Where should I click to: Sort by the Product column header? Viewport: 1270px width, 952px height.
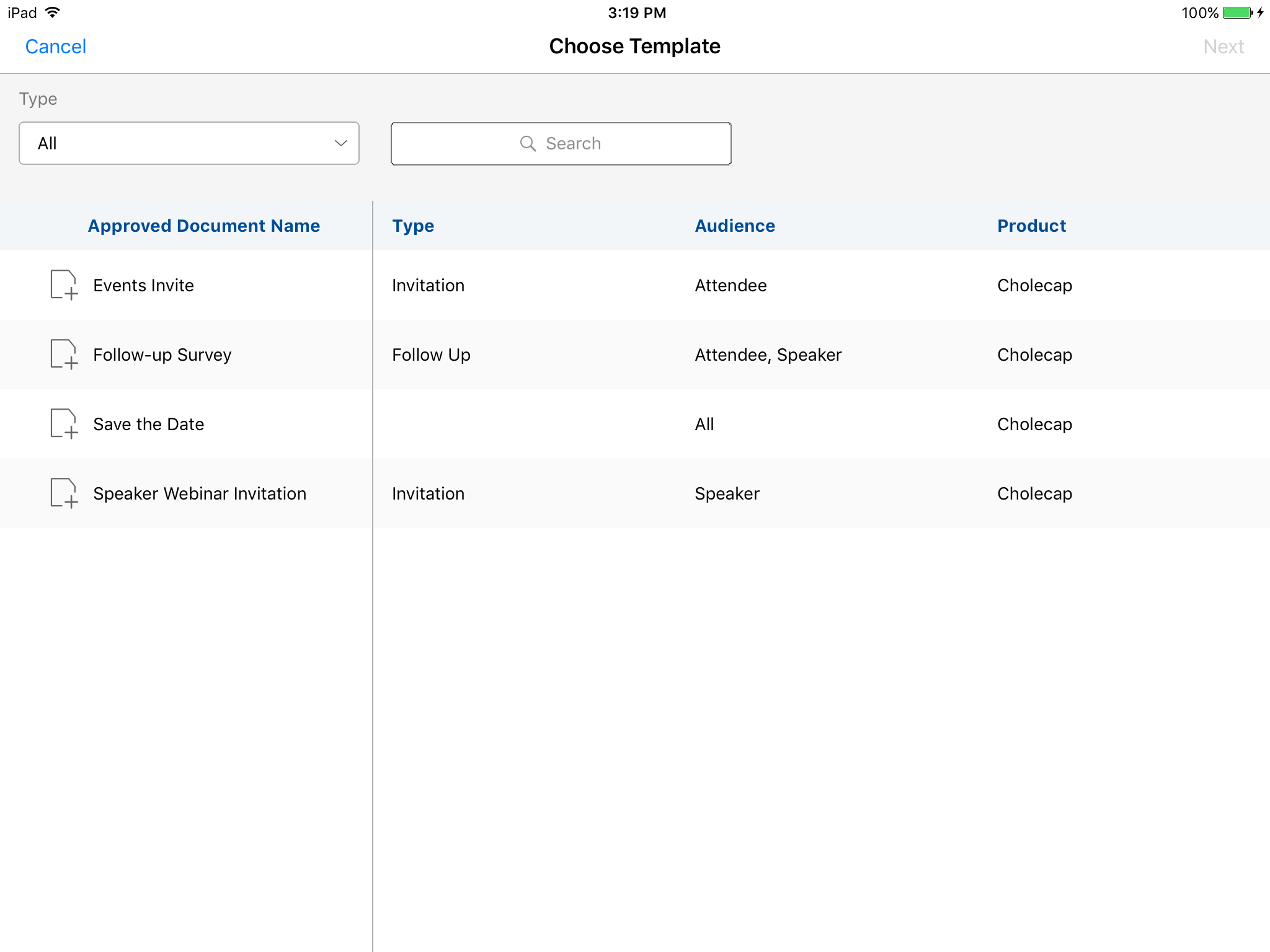coord(1031,226)
